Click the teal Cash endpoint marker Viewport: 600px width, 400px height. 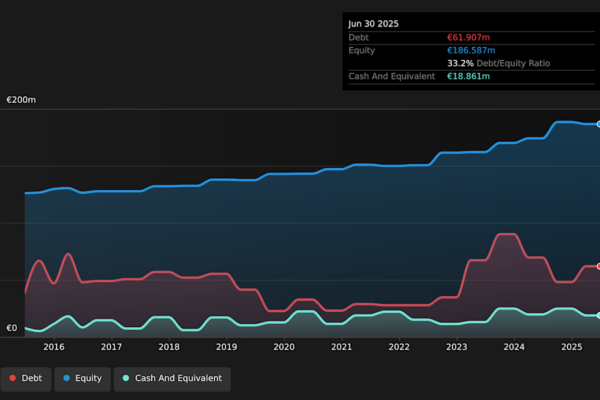598,315
